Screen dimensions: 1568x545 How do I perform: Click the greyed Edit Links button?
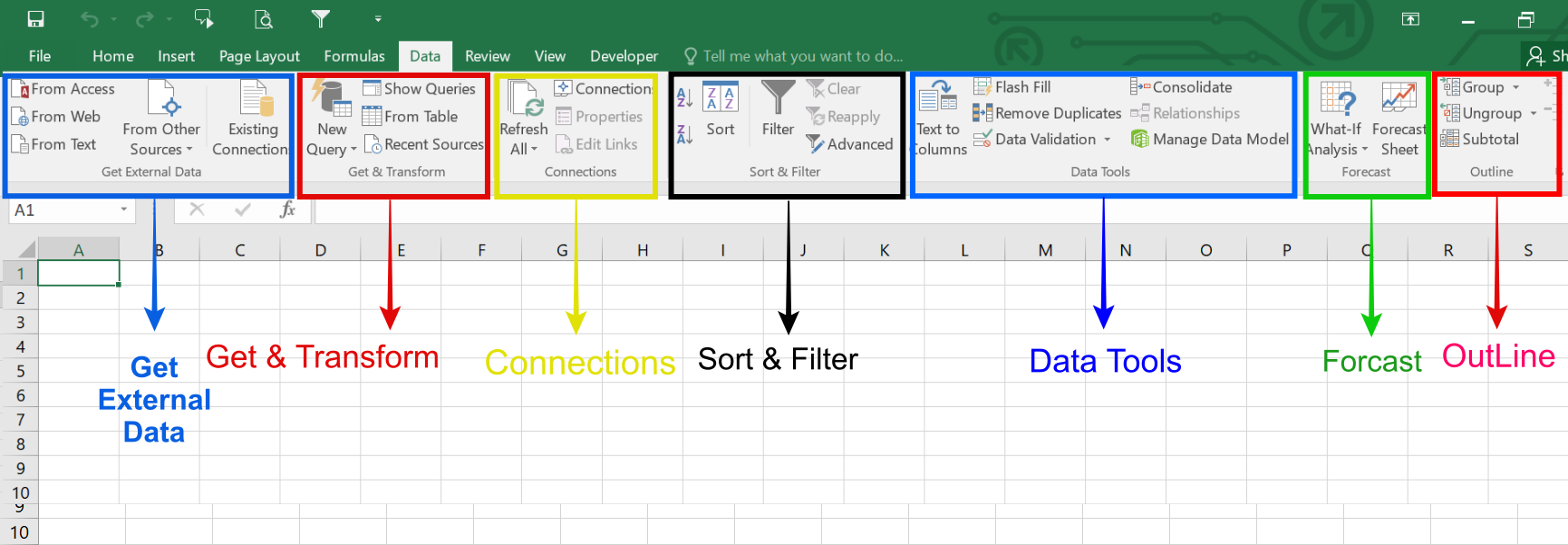click(596, 144)
